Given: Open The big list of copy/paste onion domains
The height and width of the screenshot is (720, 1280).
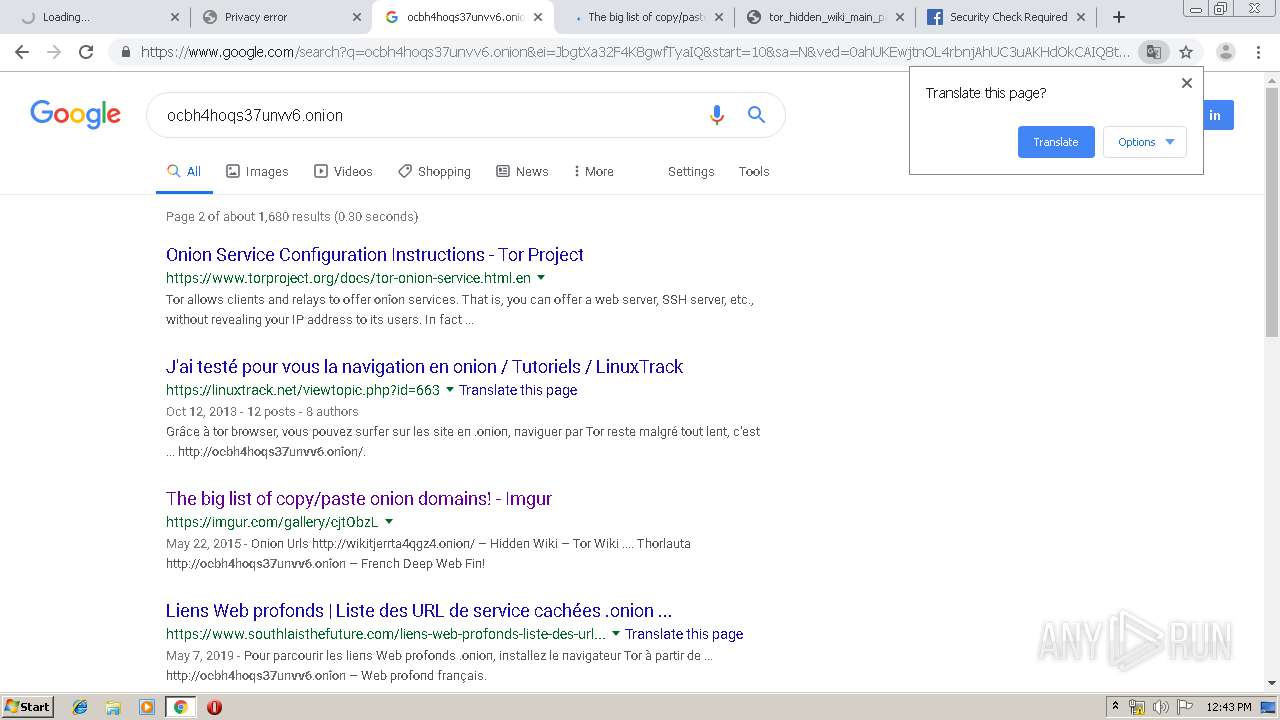Looking at the screenshot, I should click(x=359, y=499).
